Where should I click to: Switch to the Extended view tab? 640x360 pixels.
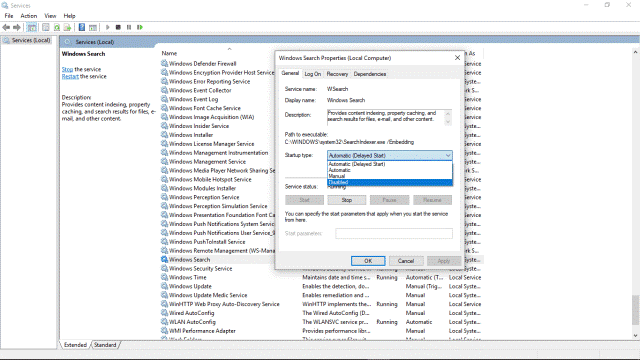(76, 345)
